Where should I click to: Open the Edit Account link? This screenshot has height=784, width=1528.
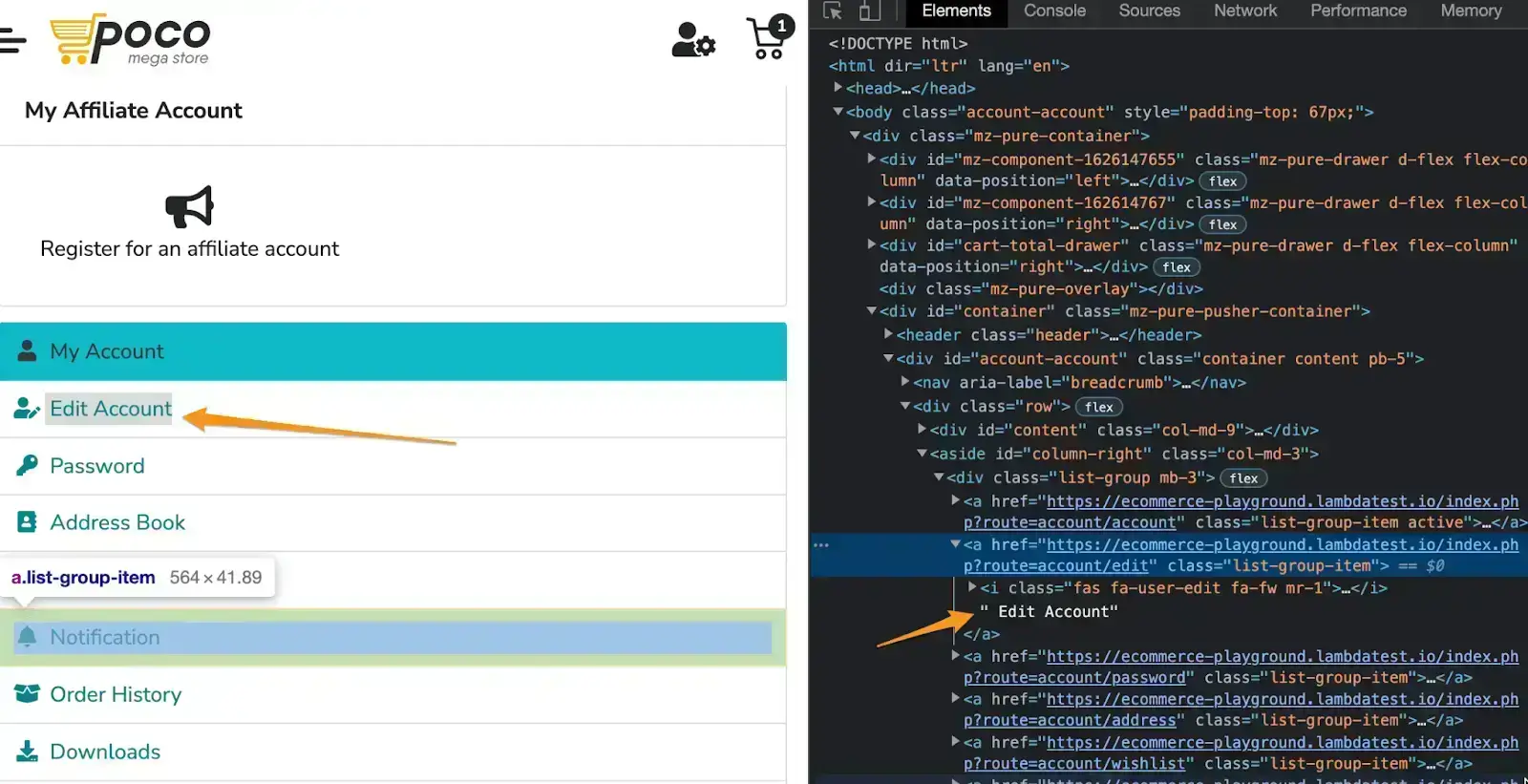[x=111, y=409]
